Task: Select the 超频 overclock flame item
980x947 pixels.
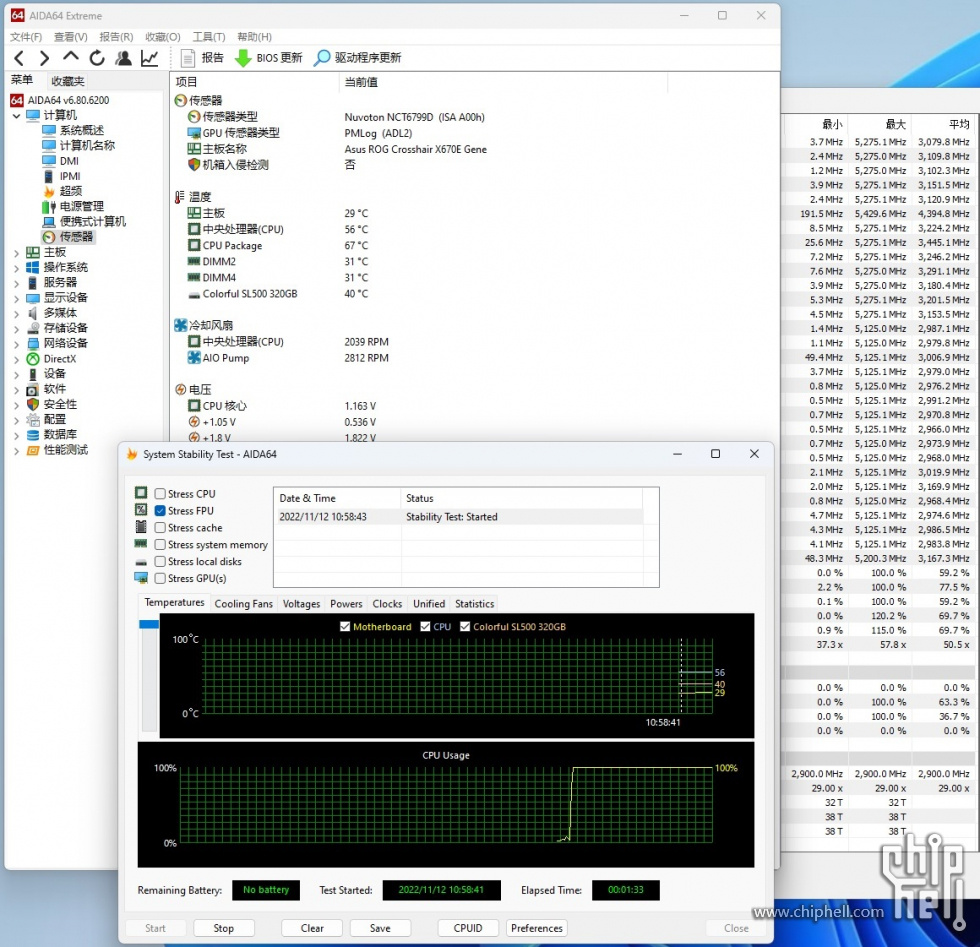Action: tap(71, 191)
